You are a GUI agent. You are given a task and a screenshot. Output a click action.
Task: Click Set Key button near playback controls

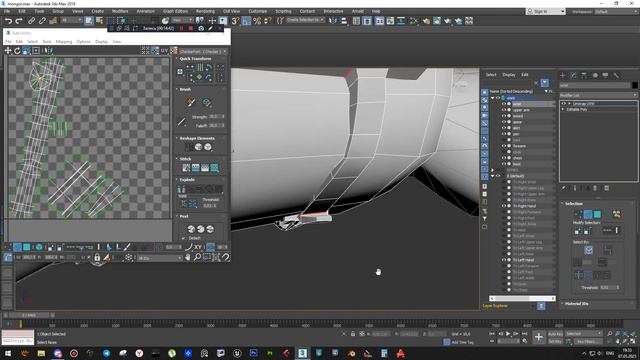click(555, 341)
